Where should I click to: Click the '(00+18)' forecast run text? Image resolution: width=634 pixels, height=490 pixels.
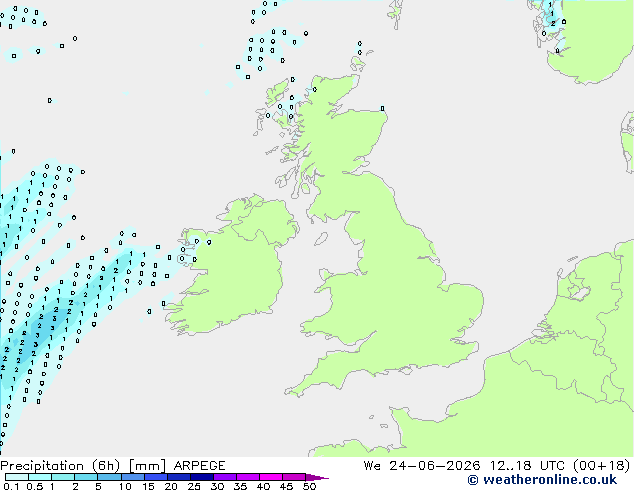tap(602, 466)
